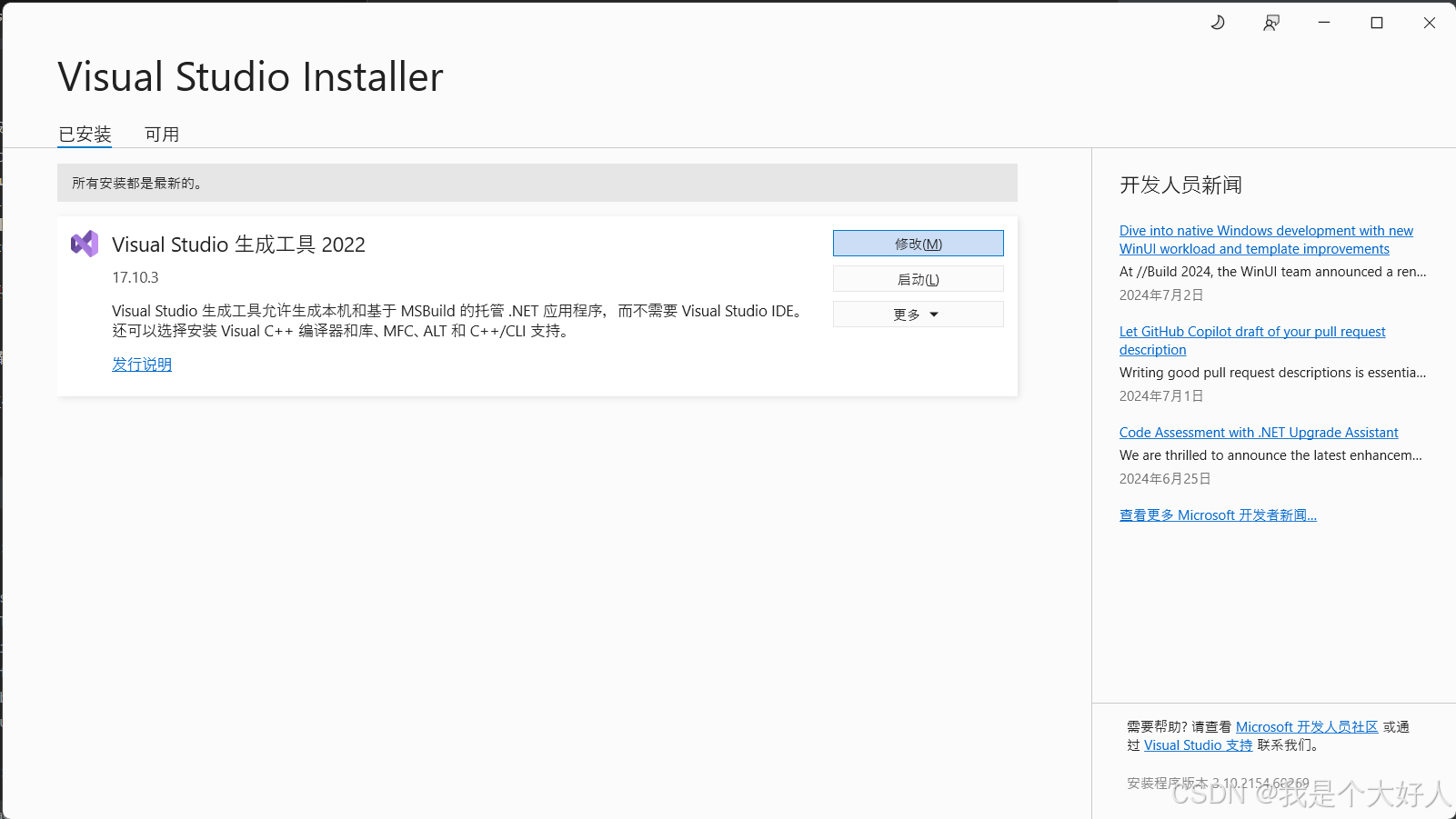Click the date 2024年6月25日

(1165, 479)
